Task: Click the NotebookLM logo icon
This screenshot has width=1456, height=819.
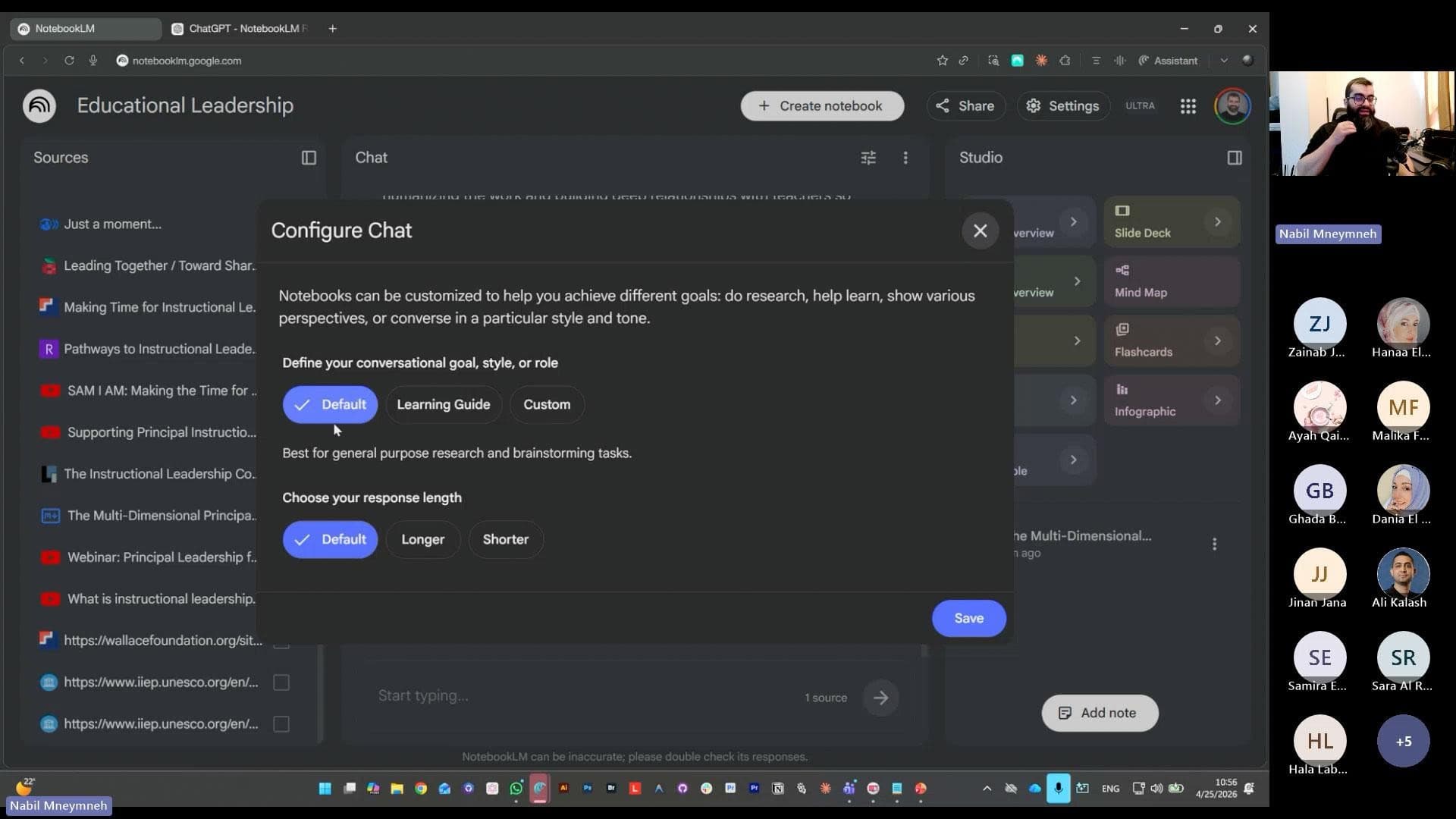Action: pos(39,105)
